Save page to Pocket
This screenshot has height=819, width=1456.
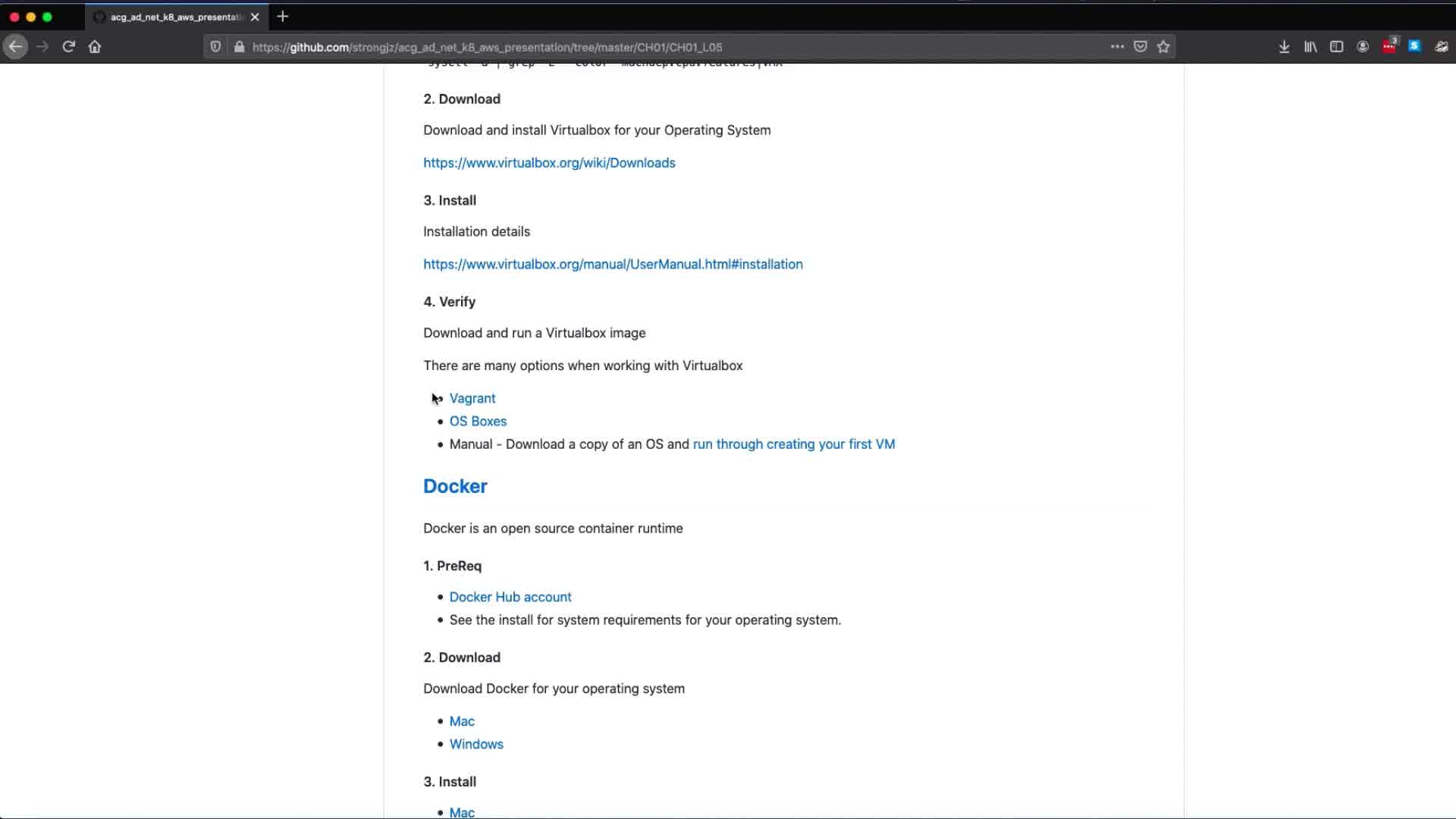coord(1140,47)
